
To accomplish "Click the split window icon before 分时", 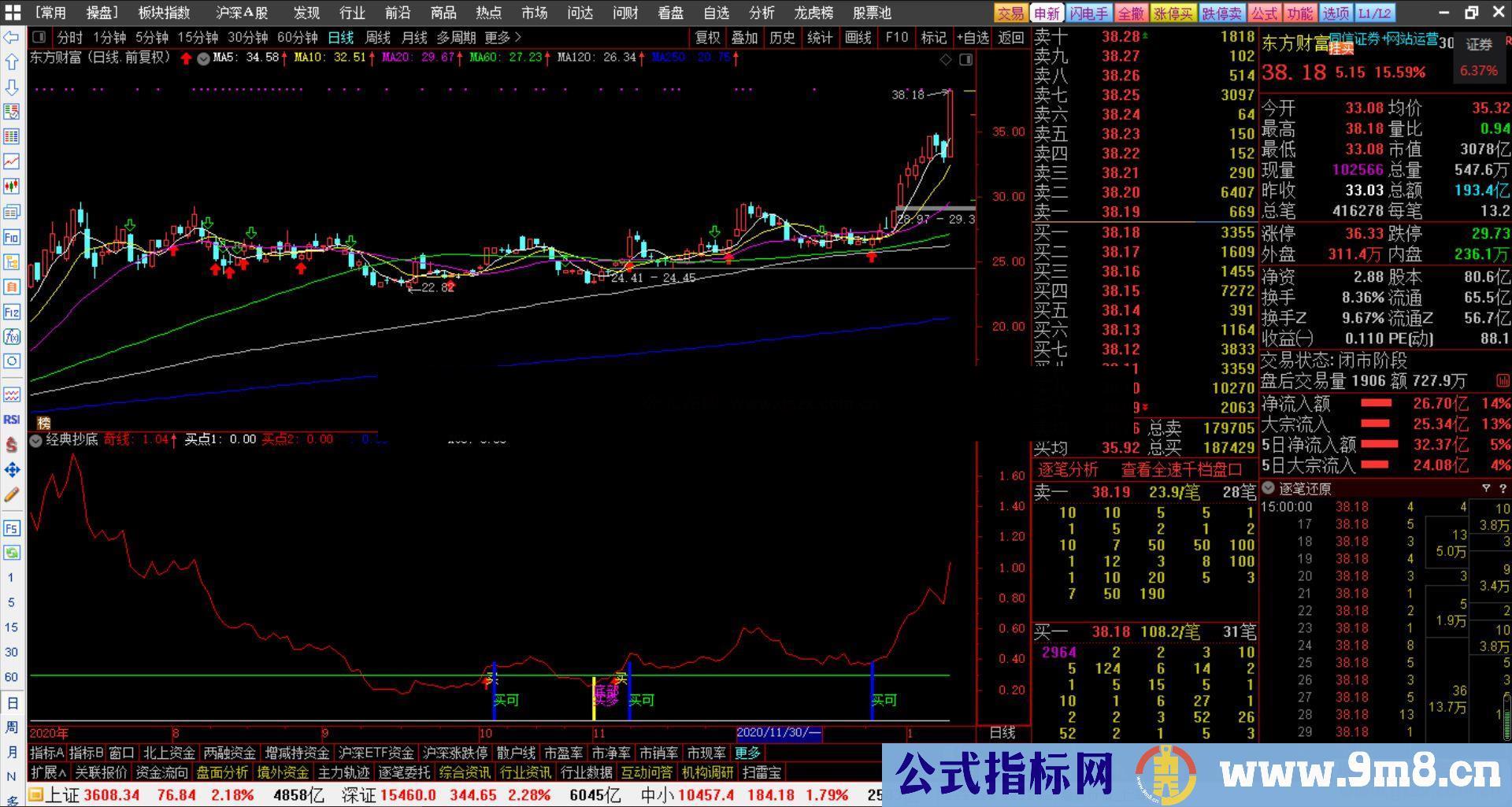I will point(39,37).
